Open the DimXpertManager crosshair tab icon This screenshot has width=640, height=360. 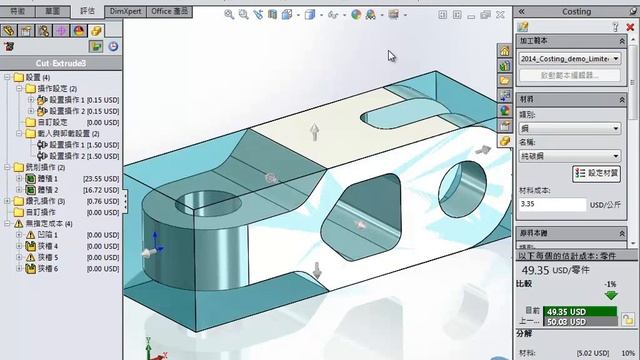[x=61, y=31]
